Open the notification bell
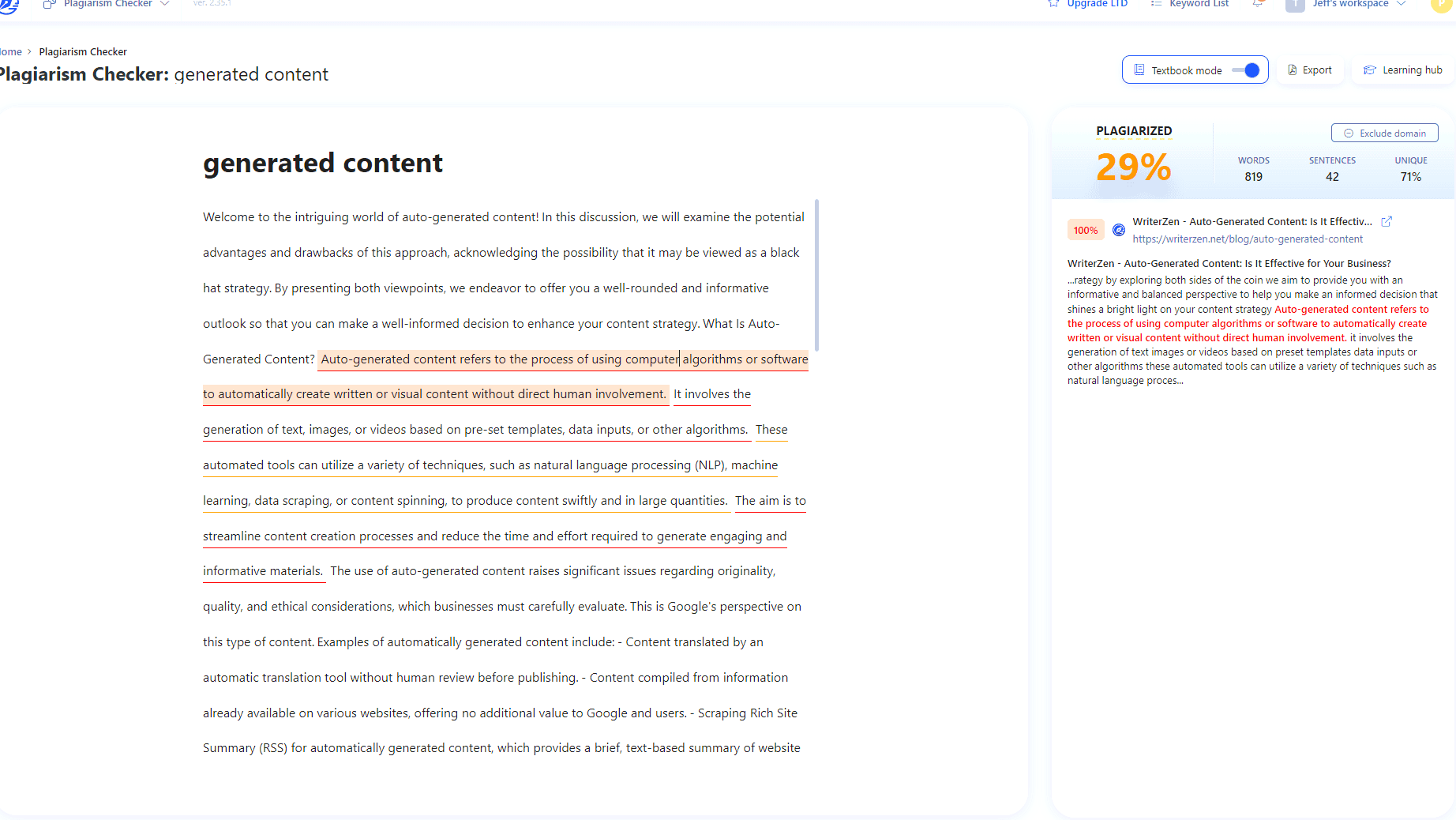This screenshot has width=1456, height=820. [1259, 5]
